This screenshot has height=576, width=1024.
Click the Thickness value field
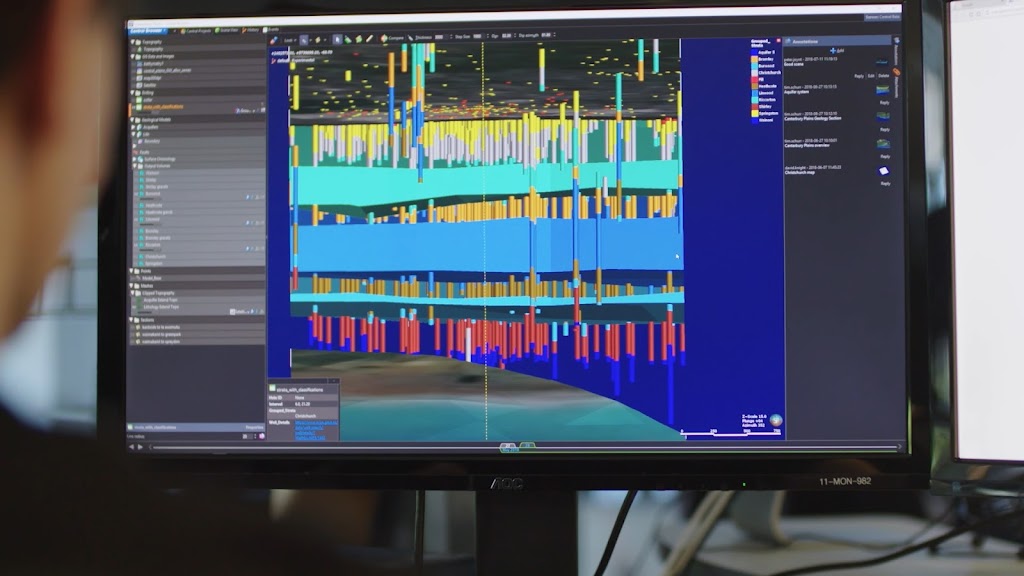pyautogui.click(x=440, y=37)
